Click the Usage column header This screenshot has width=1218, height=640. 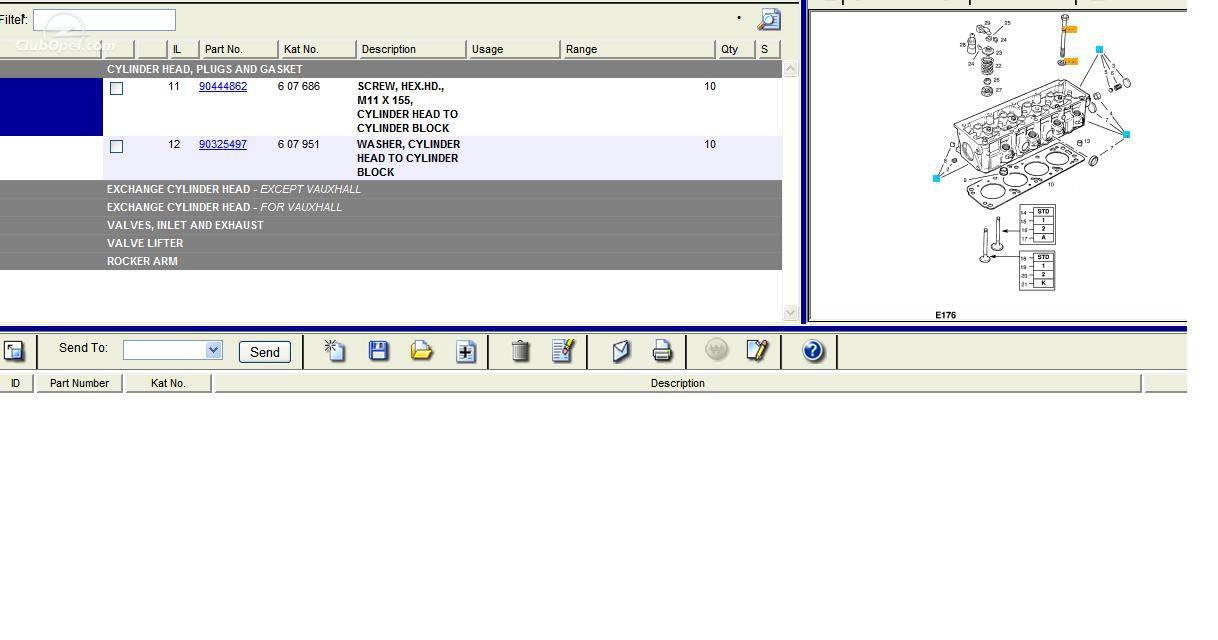(513, 49)
